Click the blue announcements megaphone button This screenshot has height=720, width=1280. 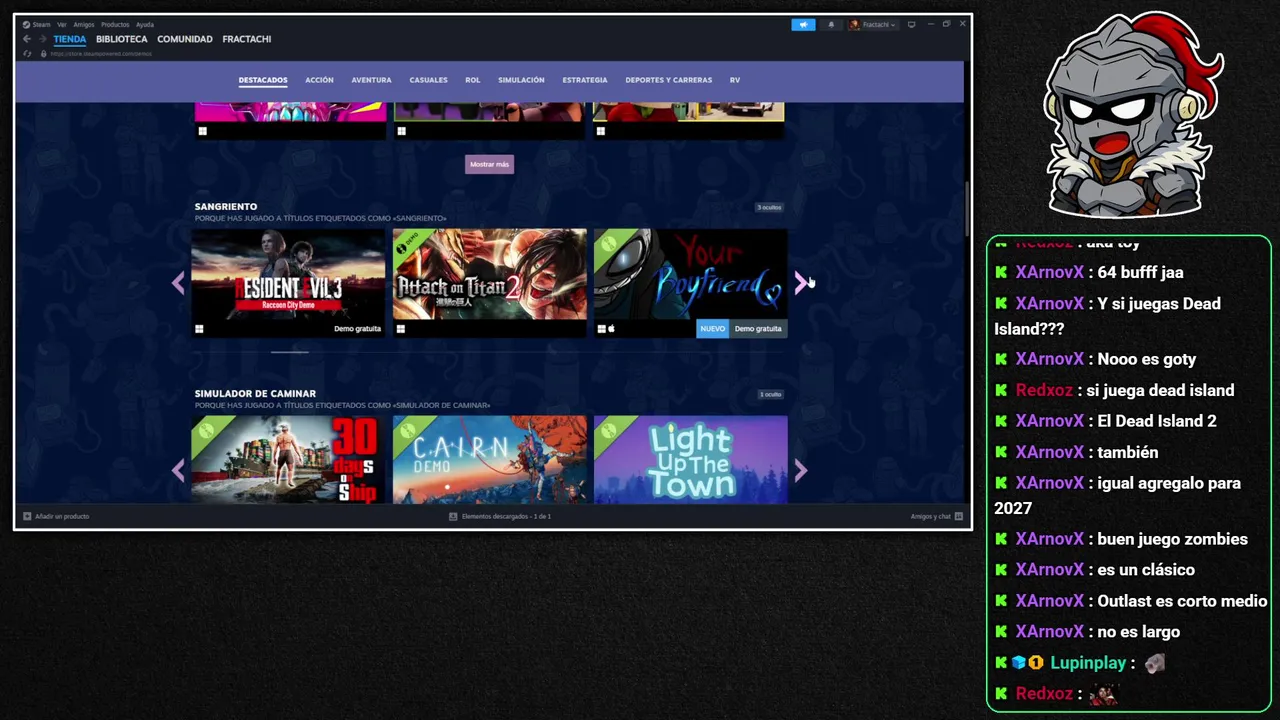[803, 24]
